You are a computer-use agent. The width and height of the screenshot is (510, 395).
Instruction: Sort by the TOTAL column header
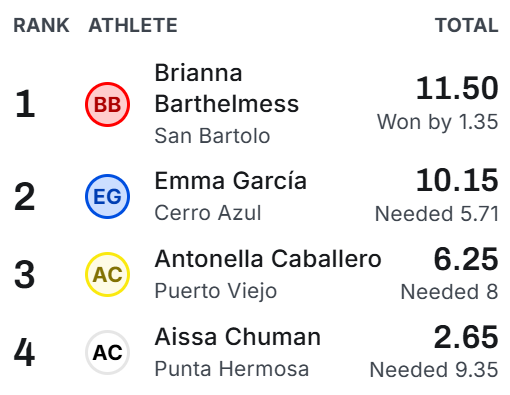(x=466, y=25)
